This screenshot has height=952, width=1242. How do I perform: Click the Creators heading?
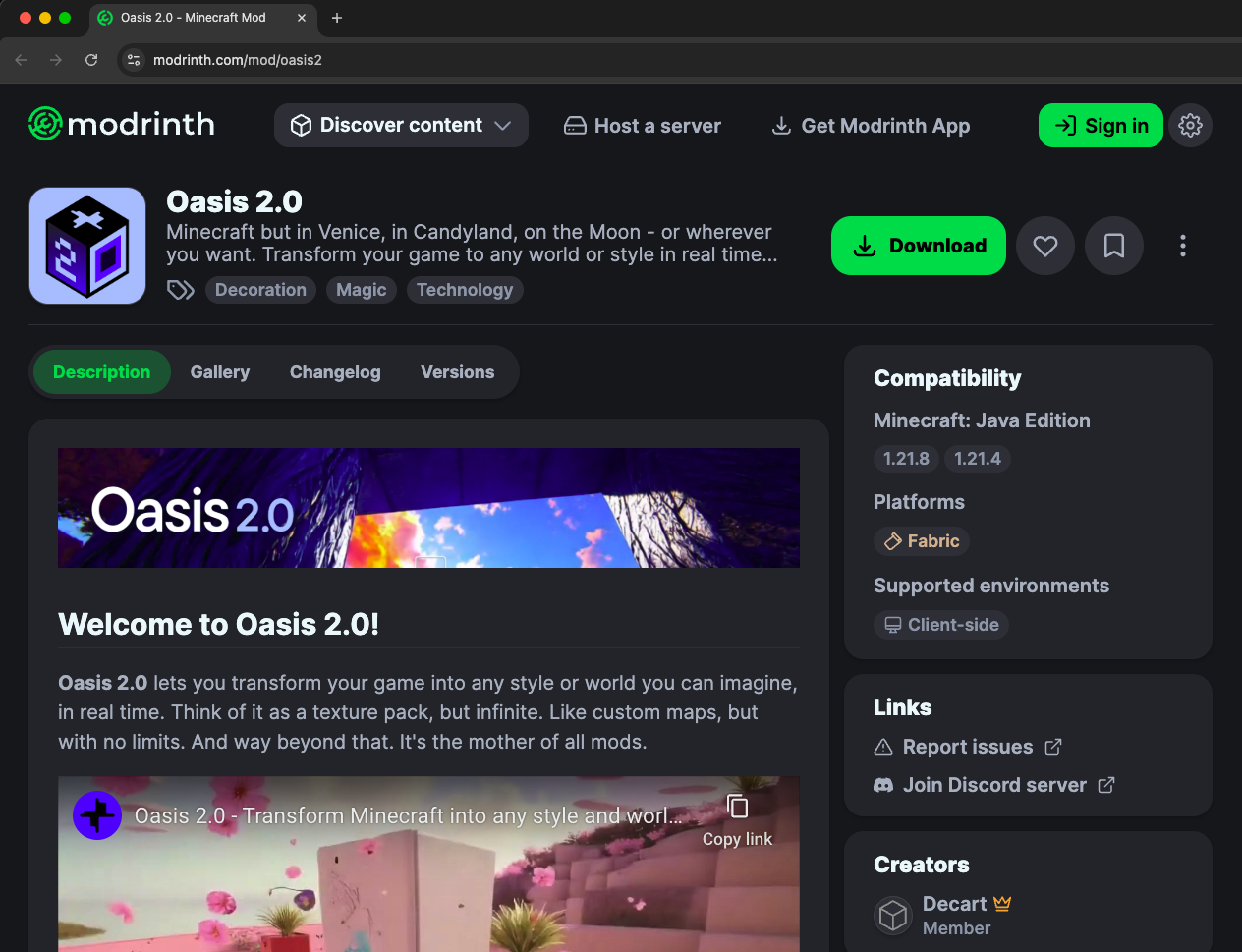(922, 865)
